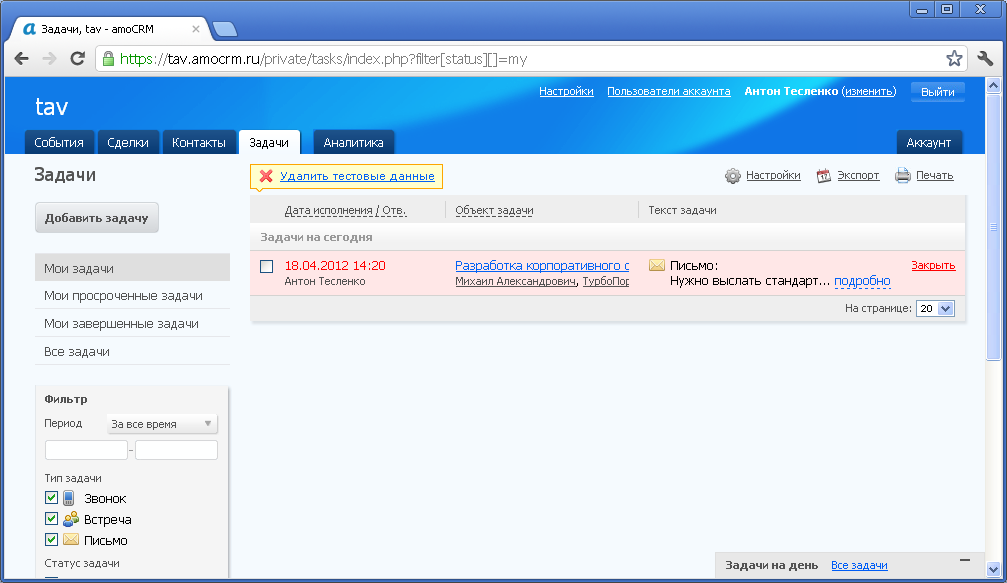Click the gear icon next to Настройки
Image resolution: width=1007 pixels, height=583 pixels.
coord(732,176)
